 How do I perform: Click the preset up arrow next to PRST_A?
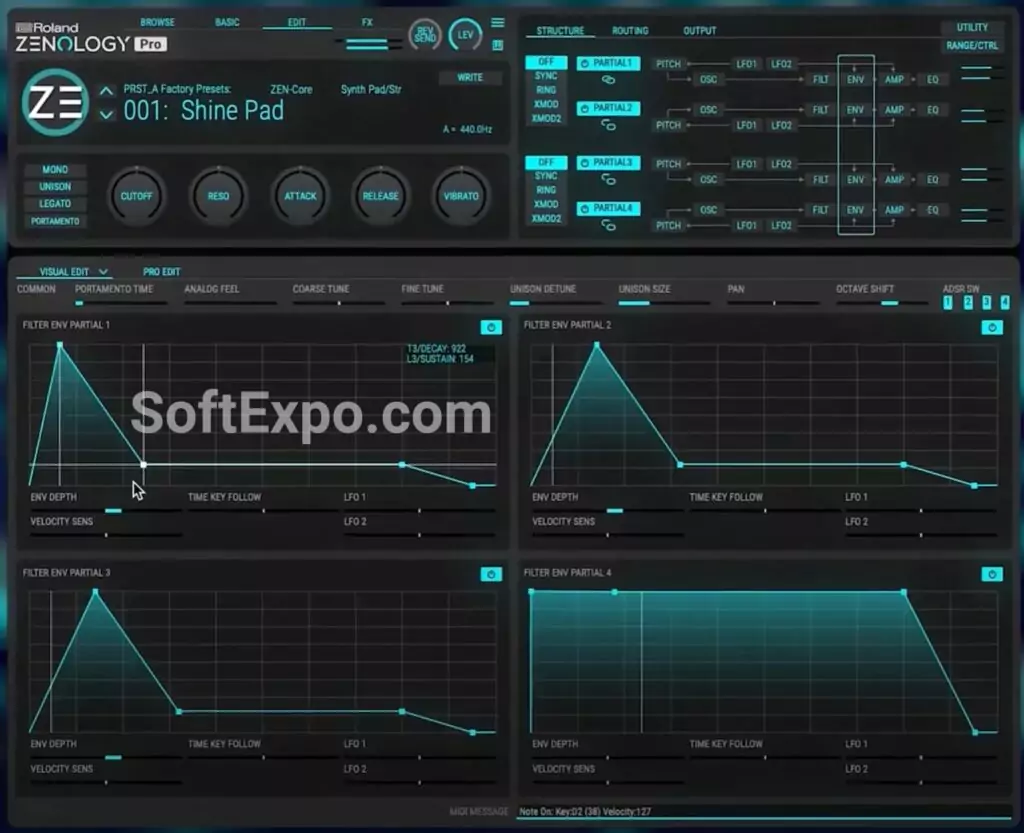105,90
